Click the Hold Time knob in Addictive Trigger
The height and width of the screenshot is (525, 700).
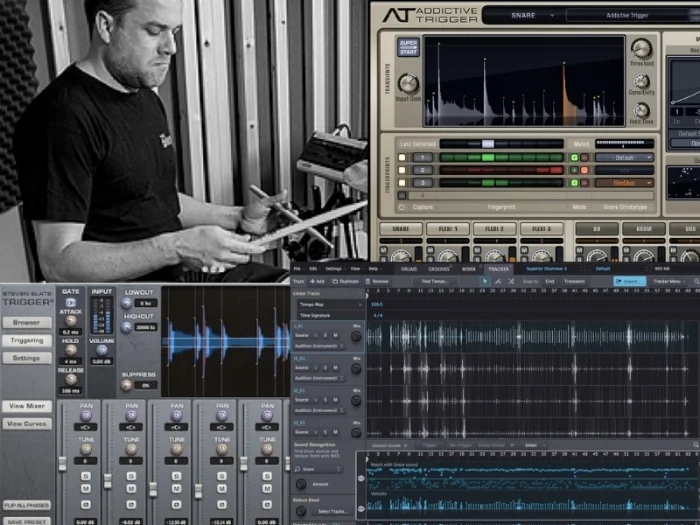(x=642, y=110)
